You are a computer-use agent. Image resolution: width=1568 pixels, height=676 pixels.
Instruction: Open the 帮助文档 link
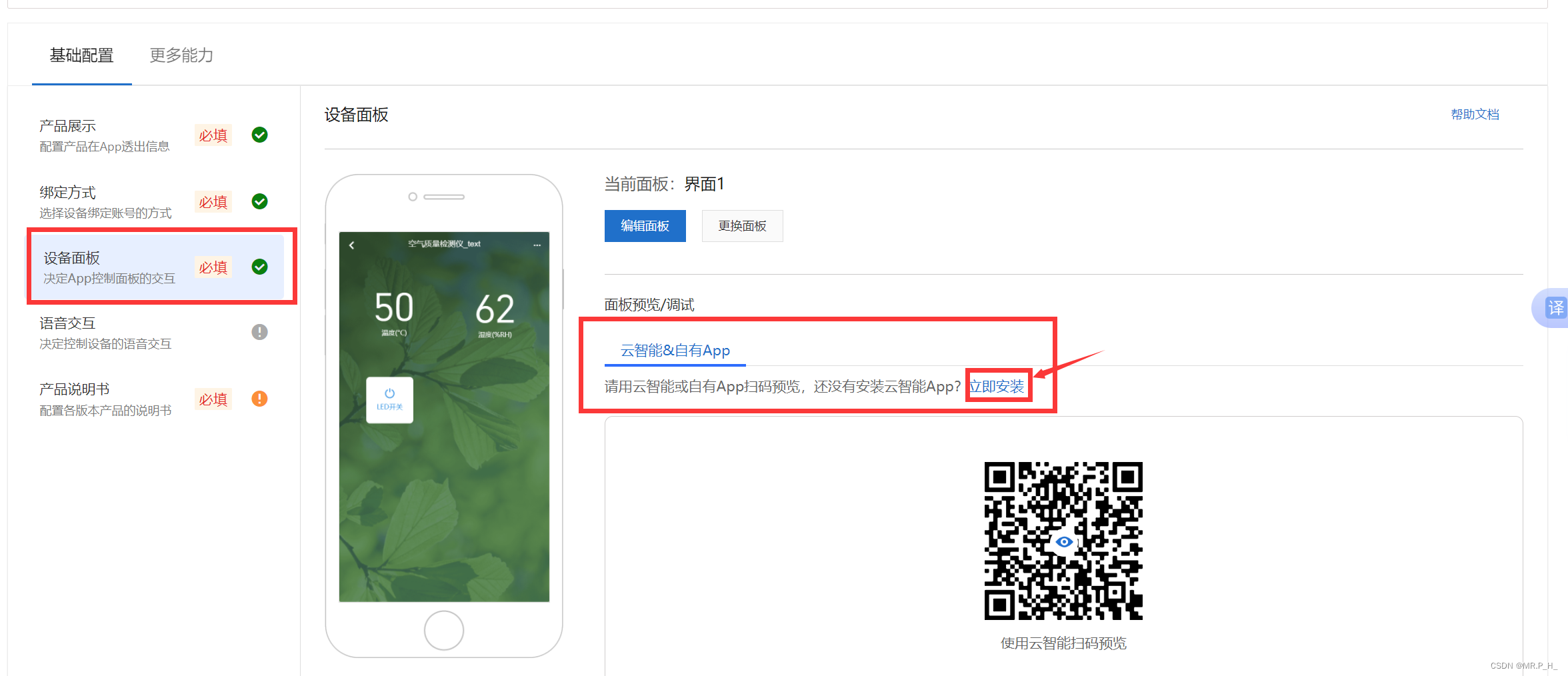coord(1475,115)
